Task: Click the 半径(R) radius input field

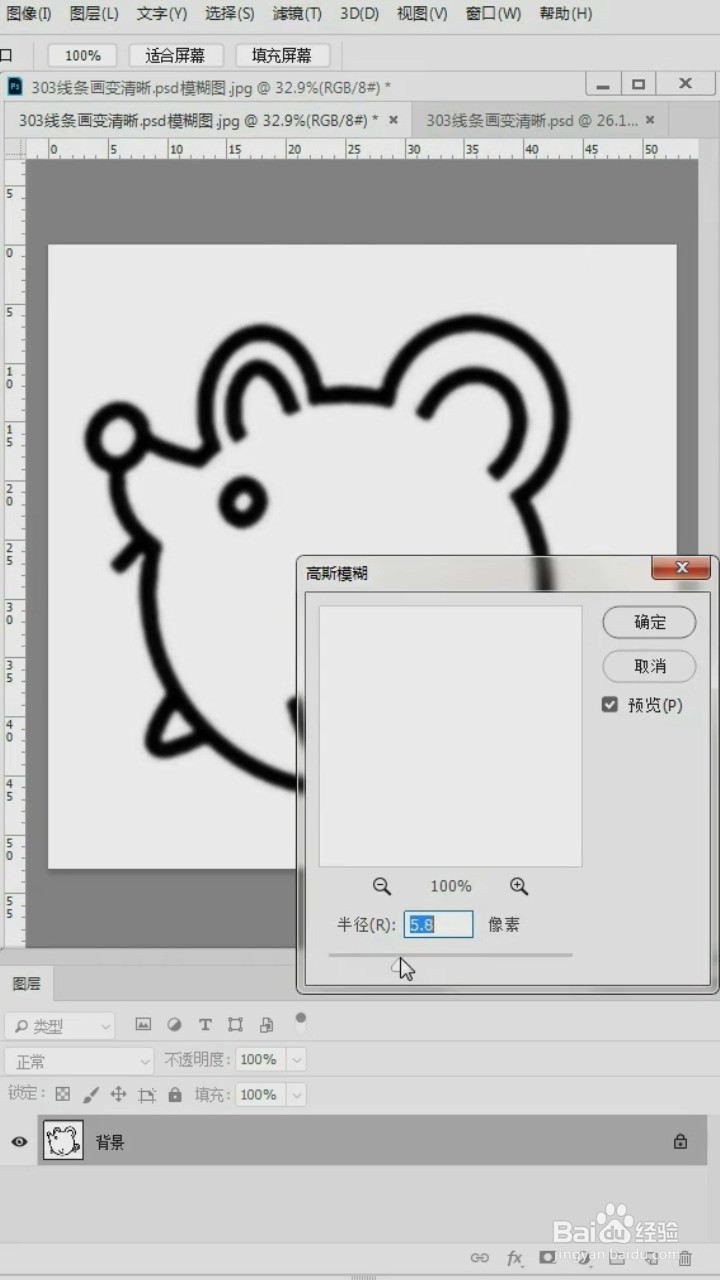Action: (x=438, y=924)
